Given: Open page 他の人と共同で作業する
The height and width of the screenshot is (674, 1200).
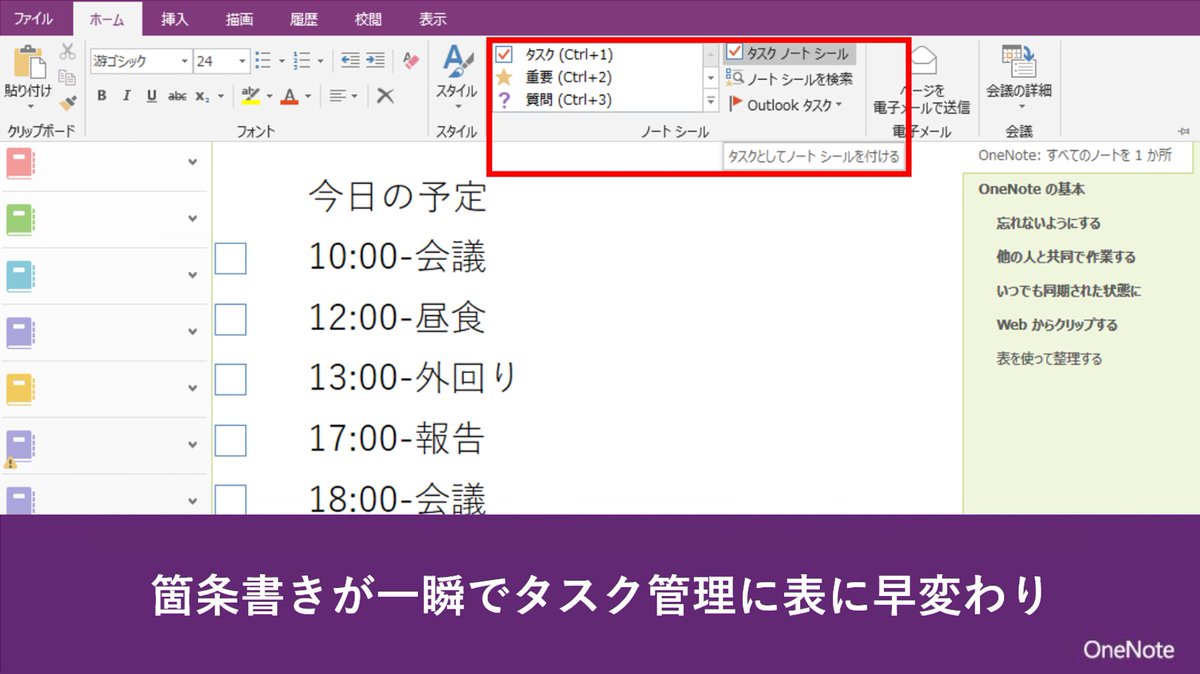Looking at the screenshot, I should coord(1065,257).
